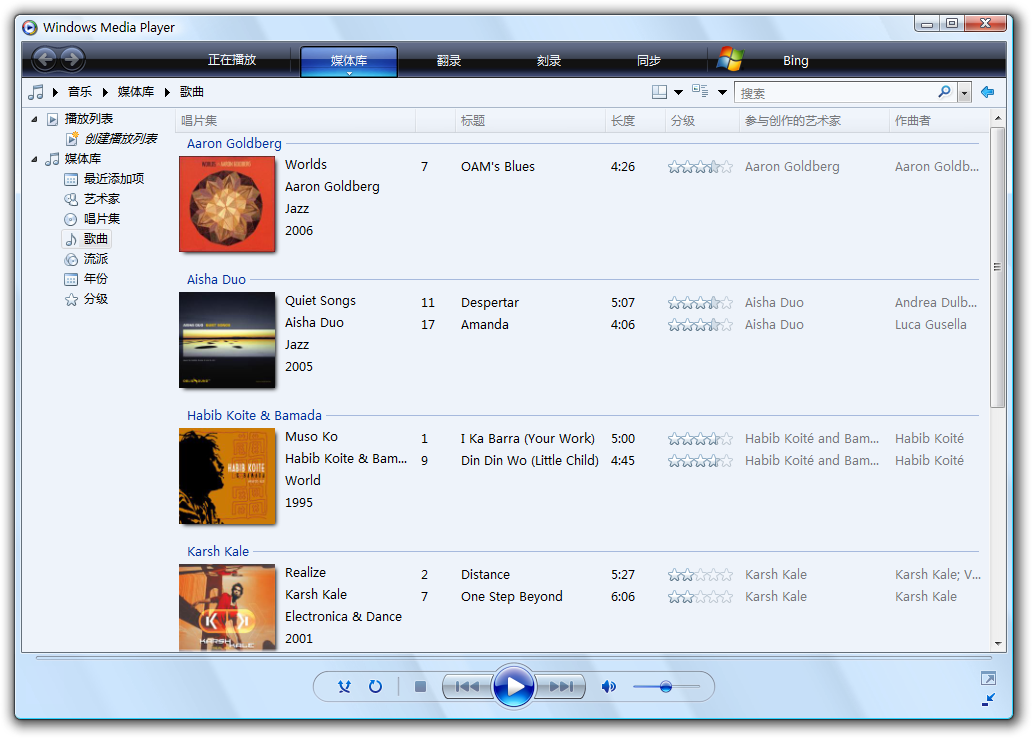Sort by the 唱片集 column header

click(x=296, y=120)
